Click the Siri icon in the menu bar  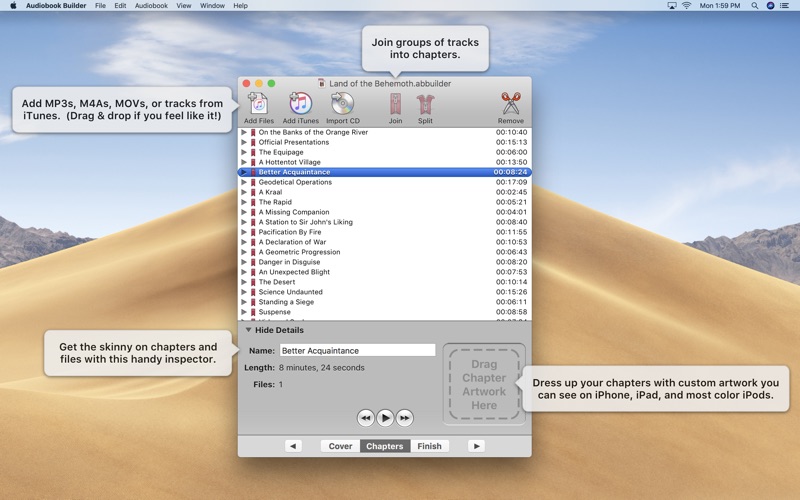coord(770,6)
